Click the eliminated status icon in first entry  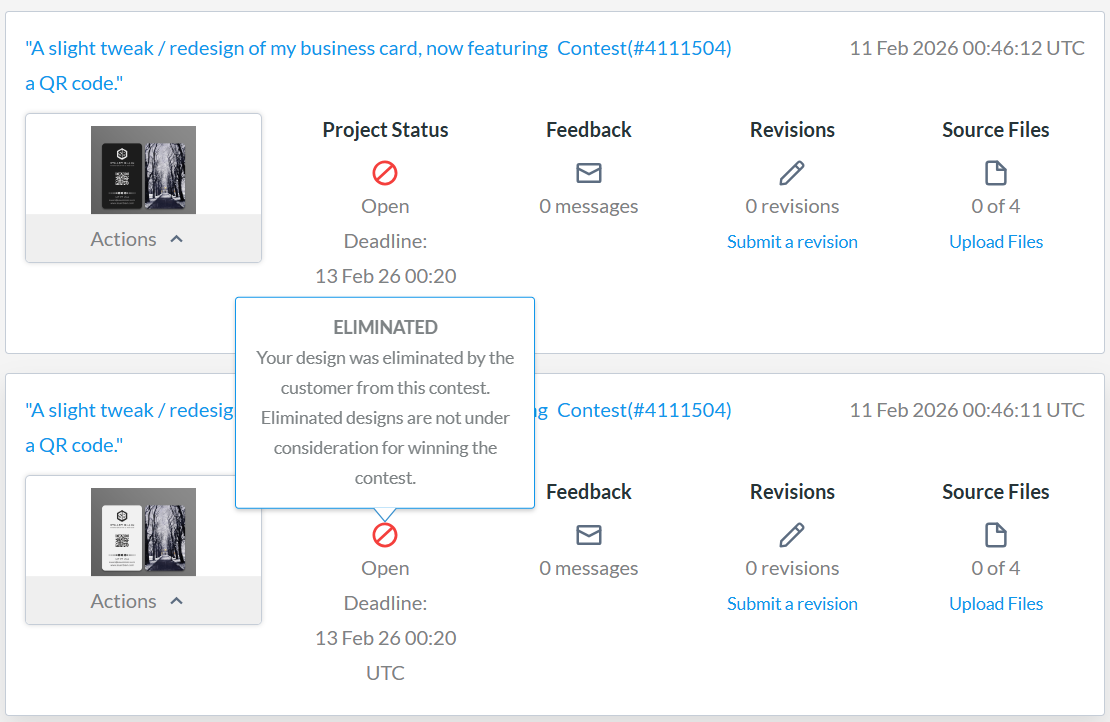click(x=385, y=173)
